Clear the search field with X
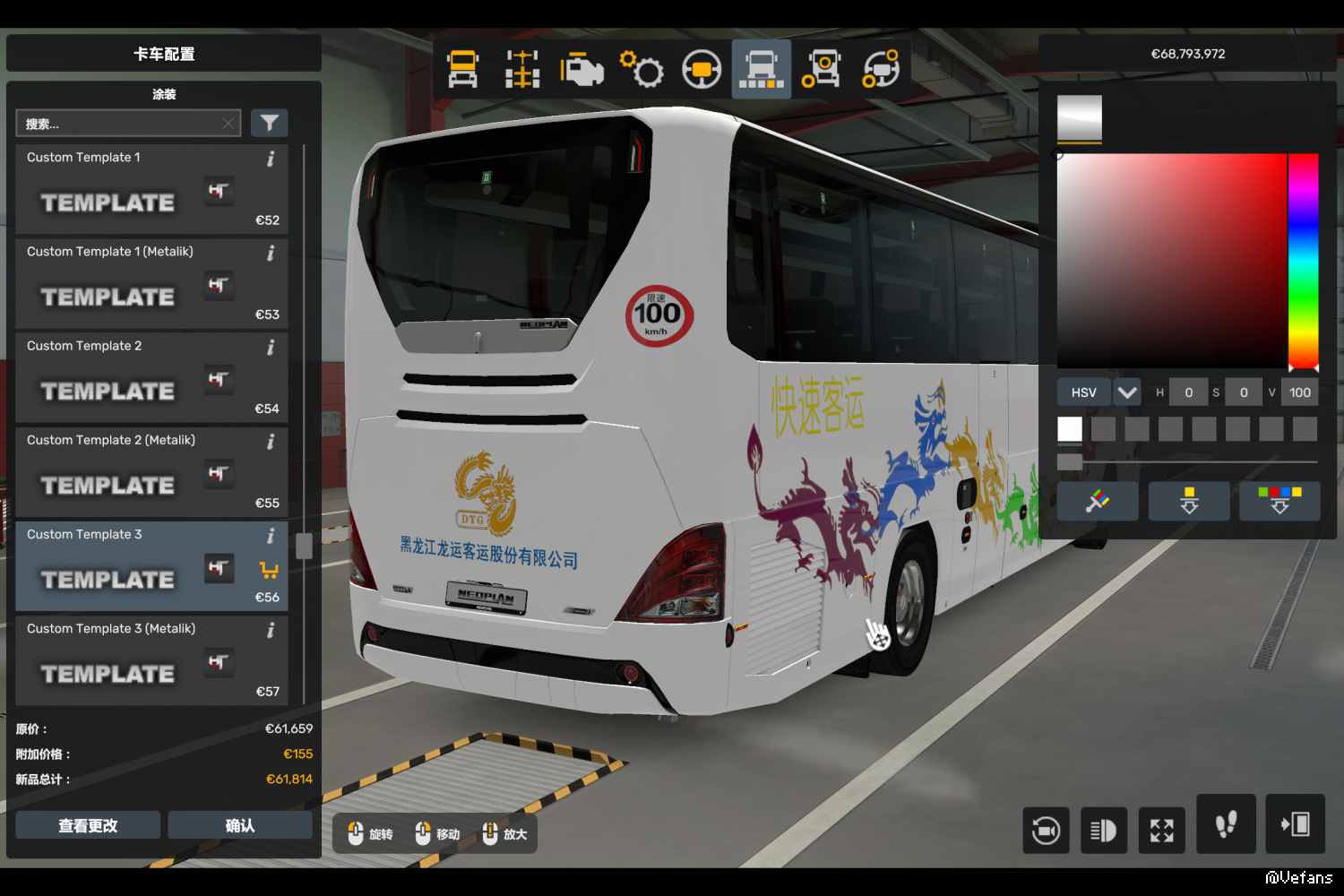The height and width of the screenshot is (896, 1344). [228, 124]
